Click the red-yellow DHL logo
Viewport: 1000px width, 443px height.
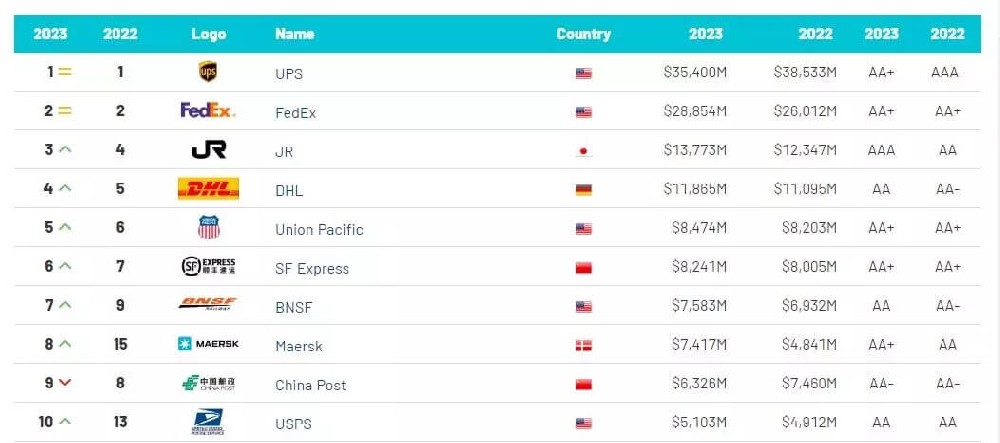pyautogui.click(x=208, y=189)
